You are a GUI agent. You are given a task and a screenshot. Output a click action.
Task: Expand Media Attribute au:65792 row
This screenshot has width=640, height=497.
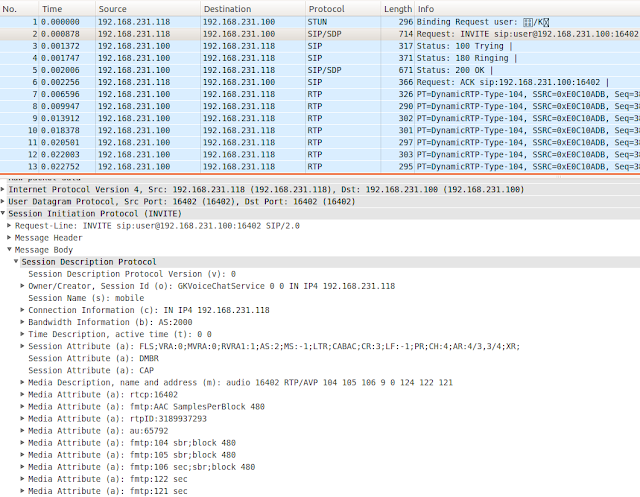coord(22,430)
